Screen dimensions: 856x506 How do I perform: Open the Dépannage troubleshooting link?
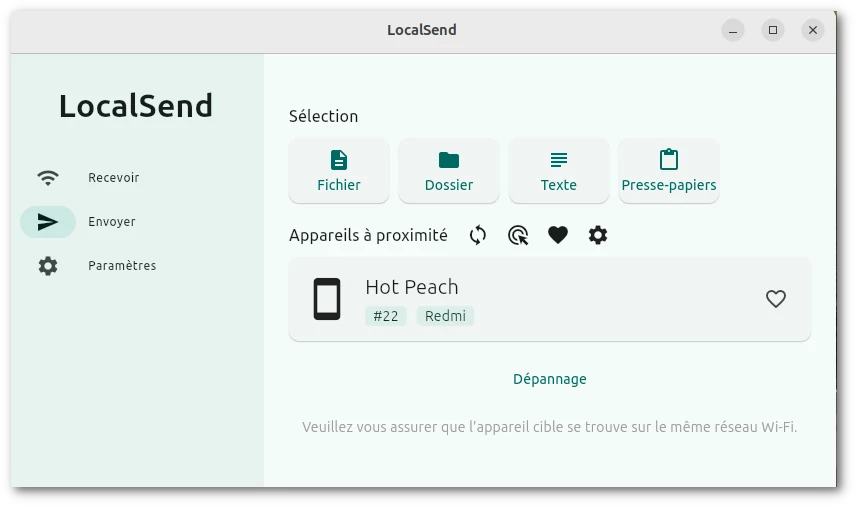click(550, 379)
